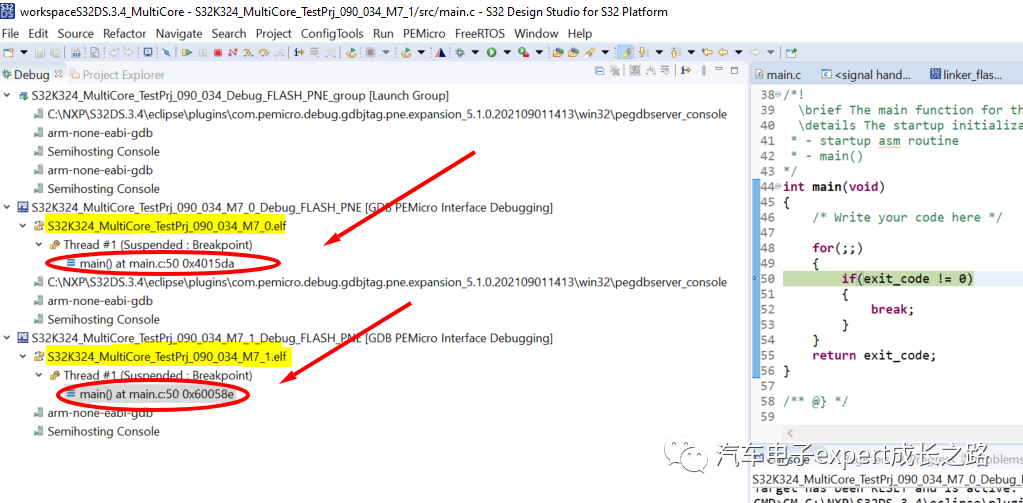This screenshot has height=503, width=1023.
Task: Click the Step Return icon
Action: tap(279, 52)
